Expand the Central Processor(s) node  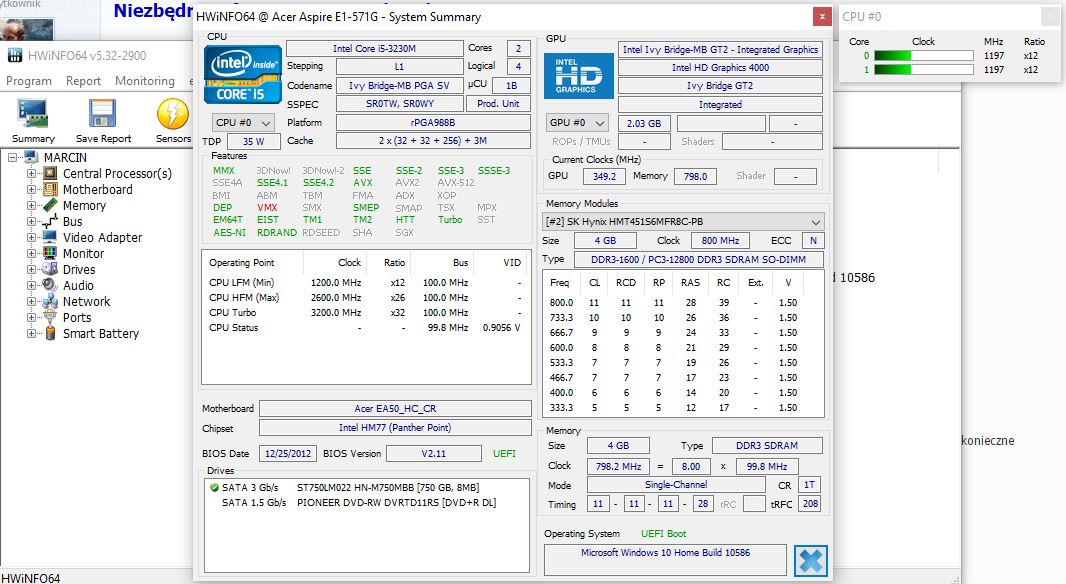(31, 173)
